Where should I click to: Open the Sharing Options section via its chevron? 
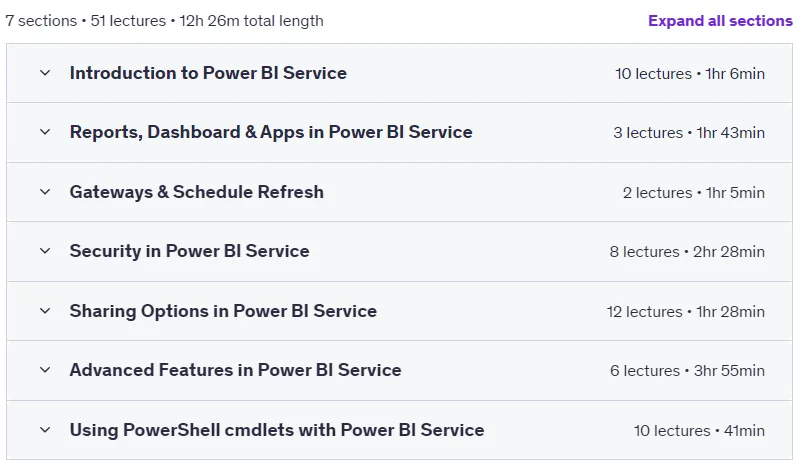45,311
